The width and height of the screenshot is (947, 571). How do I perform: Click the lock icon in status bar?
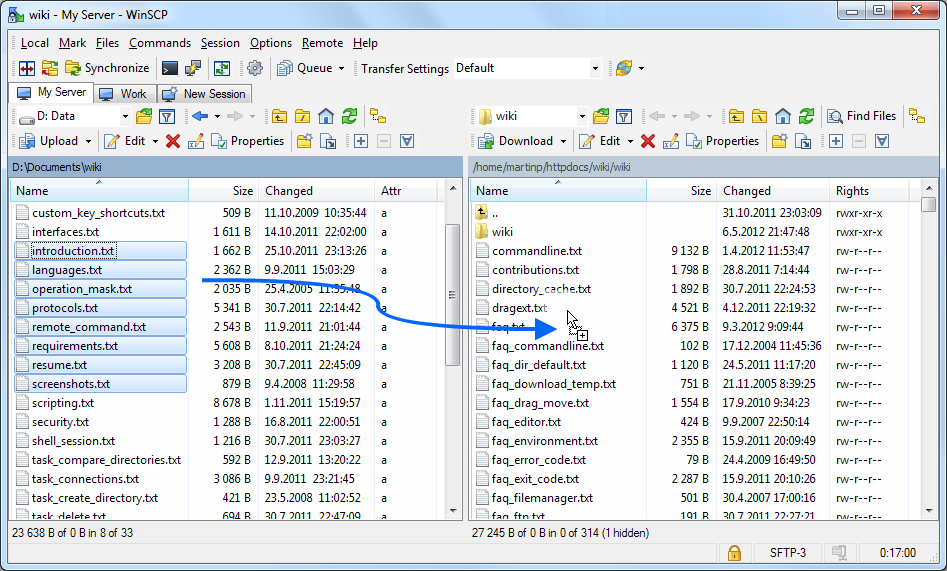pos(733,552)
